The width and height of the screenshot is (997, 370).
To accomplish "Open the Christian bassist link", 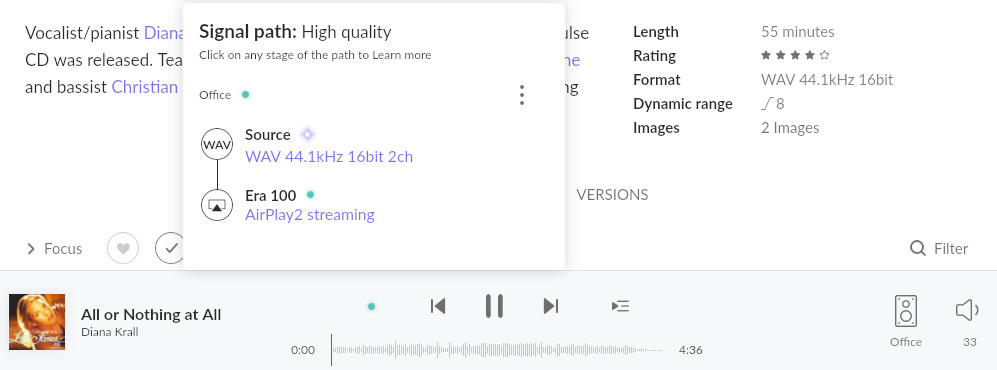I will coord(145,86).
